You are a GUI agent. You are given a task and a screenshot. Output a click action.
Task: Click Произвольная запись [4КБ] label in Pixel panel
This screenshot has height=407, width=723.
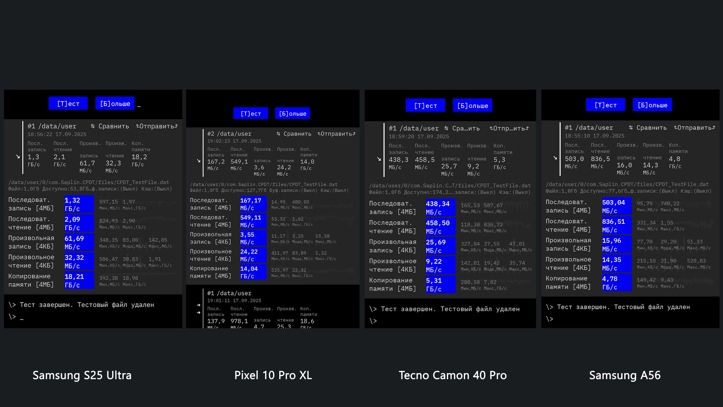[210, 238]
